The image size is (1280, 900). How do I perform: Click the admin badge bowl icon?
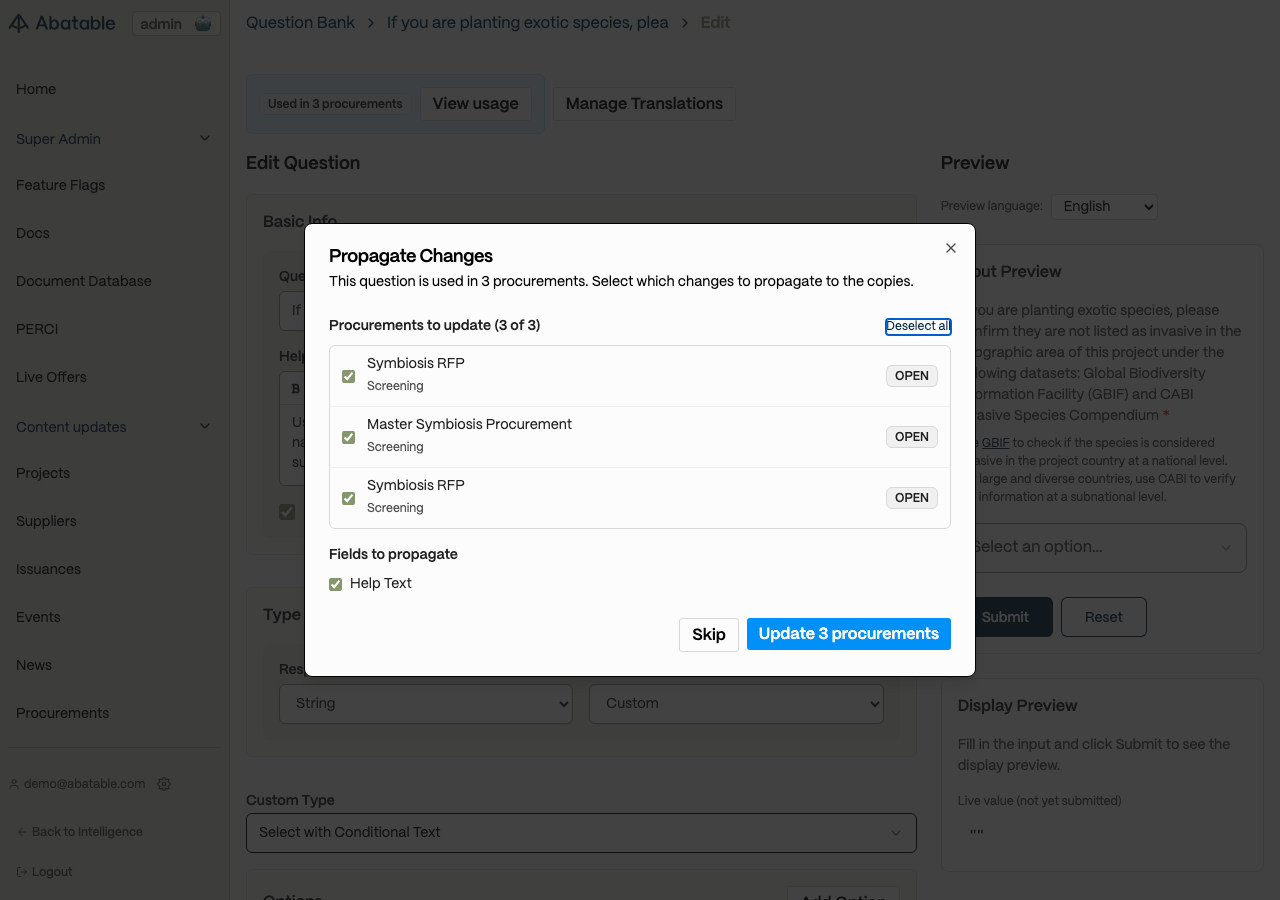point(203,24)
